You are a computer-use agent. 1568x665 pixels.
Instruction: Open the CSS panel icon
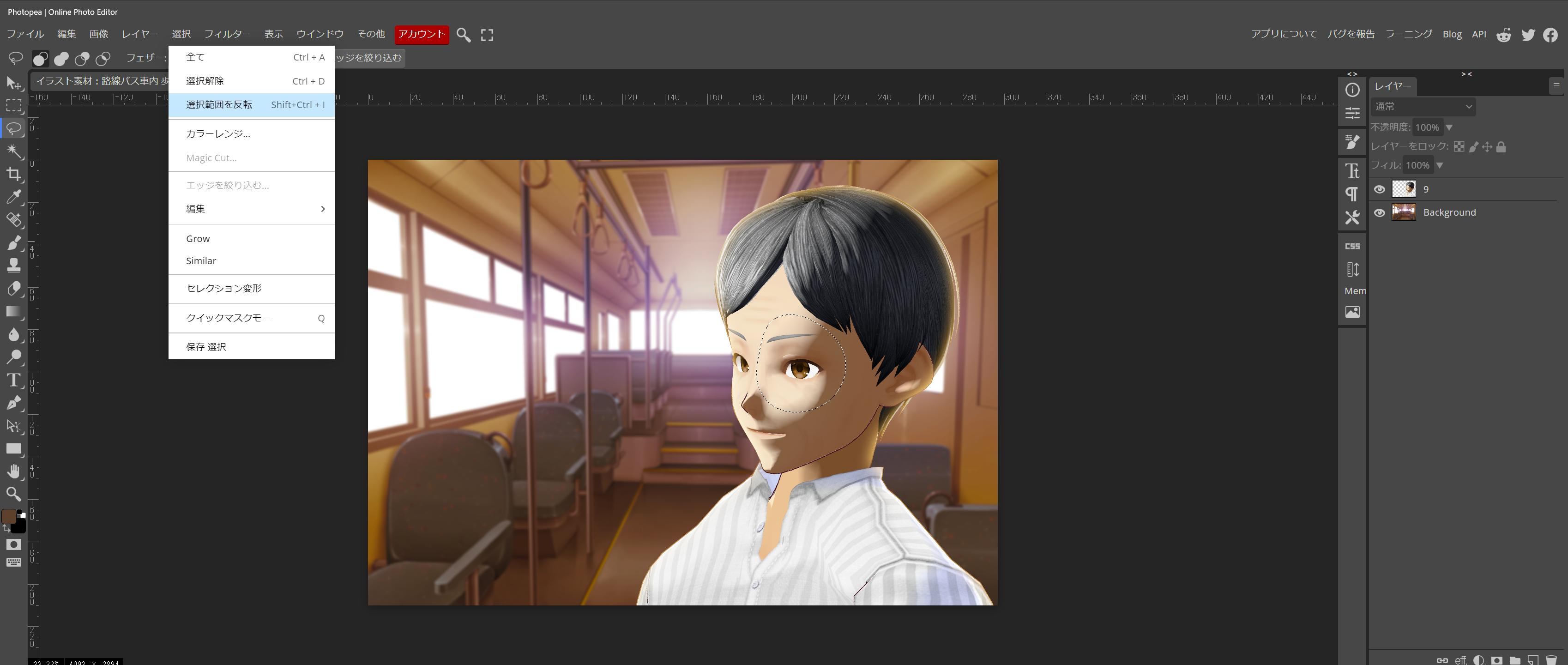pos(1352,246)
